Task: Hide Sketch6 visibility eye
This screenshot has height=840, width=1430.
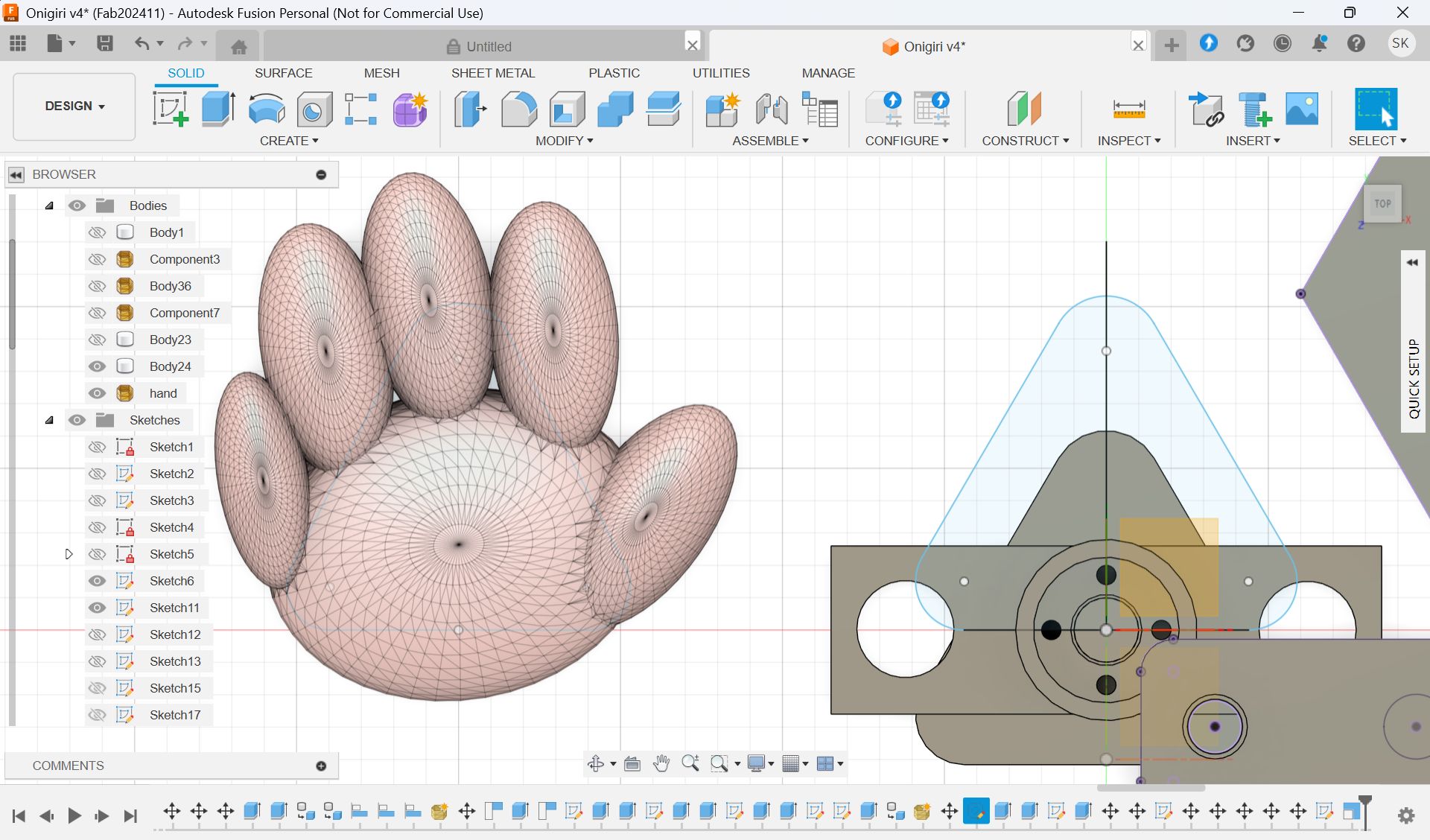Action: 97,581
